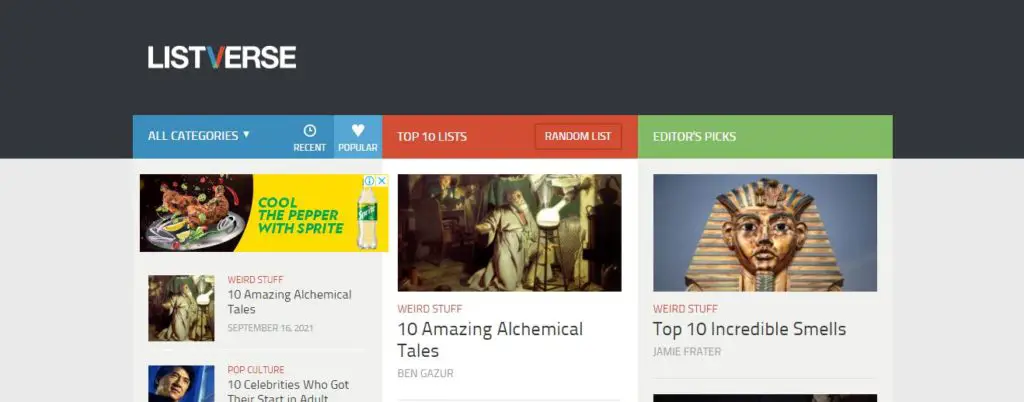
Task: Click sidebar Weird Stuff category label
Action: point(255,279)
